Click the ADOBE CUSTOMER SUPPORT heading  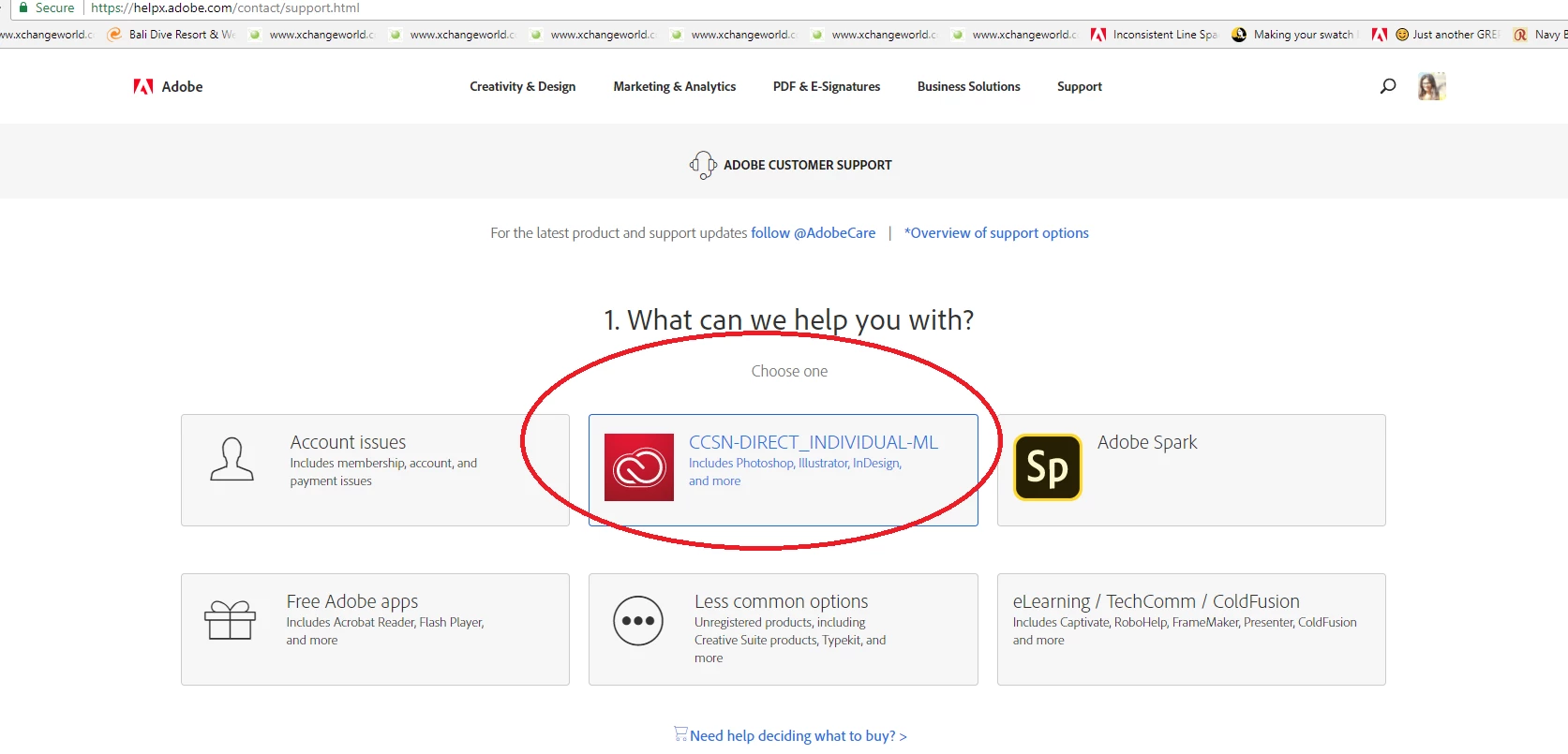pos(808,165)
